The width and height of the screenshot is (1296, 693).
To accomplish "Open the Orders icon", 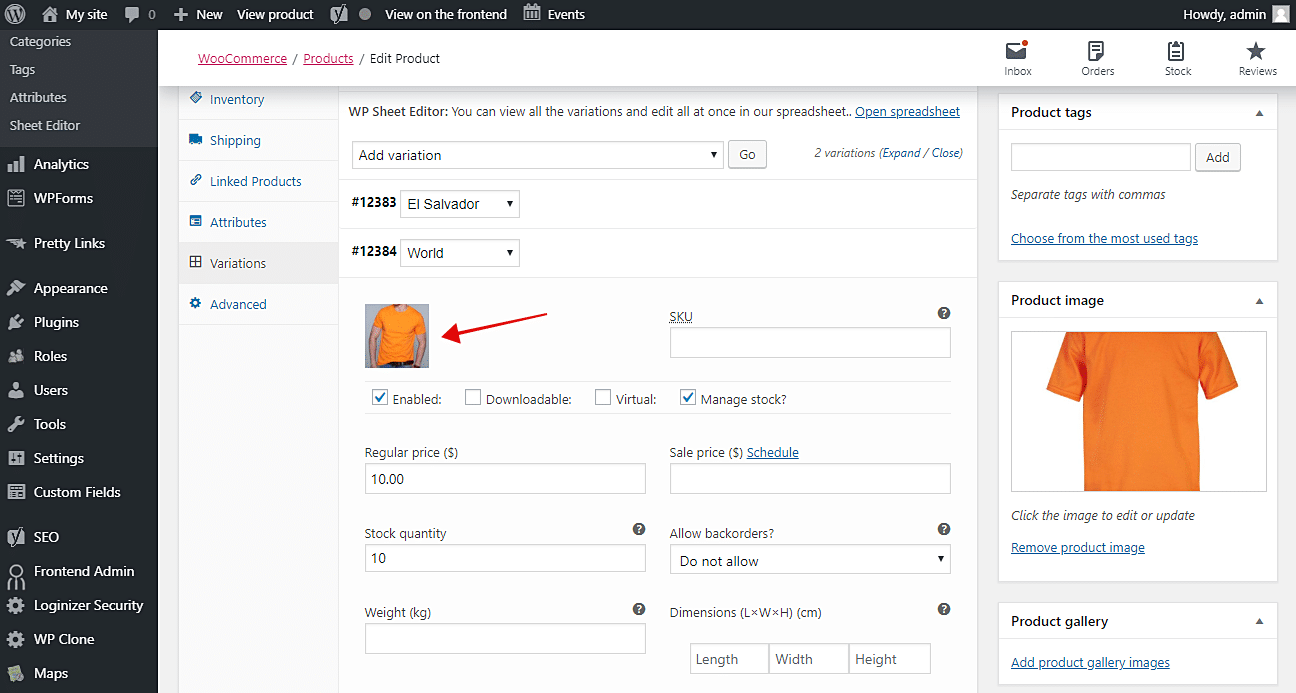I will point(1097,51).
